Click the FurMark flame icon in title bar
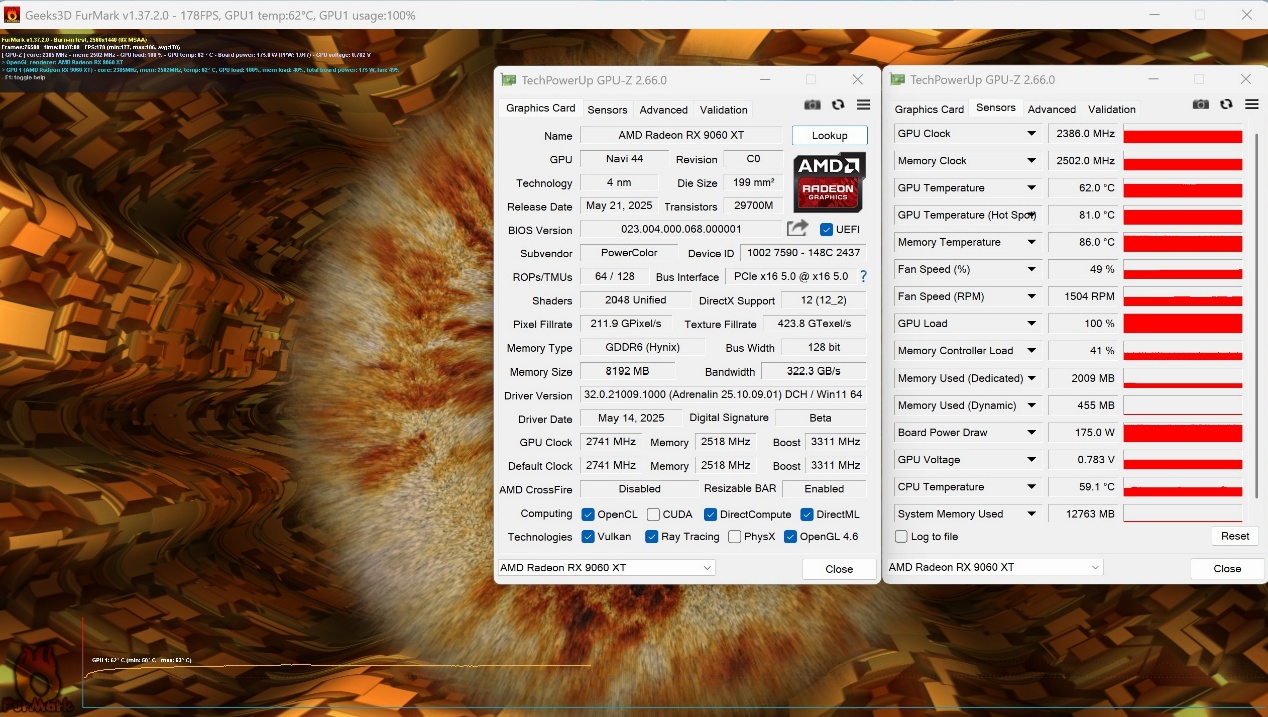The image size is (1268, 717). click(x=12, y=15)
